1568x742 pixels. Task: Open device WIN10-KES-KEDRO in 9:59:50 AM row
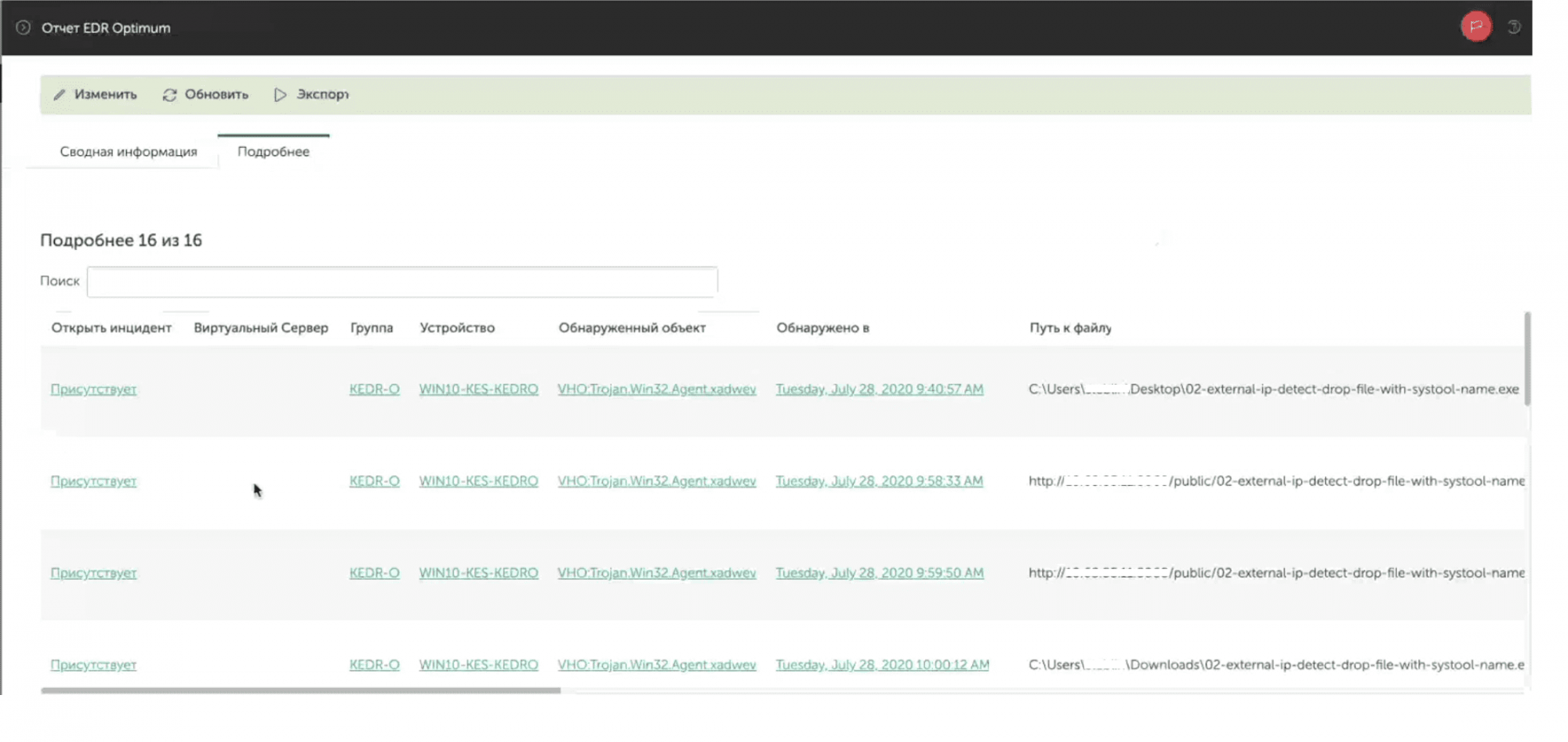pyautogui.click(x=478, y=573)
